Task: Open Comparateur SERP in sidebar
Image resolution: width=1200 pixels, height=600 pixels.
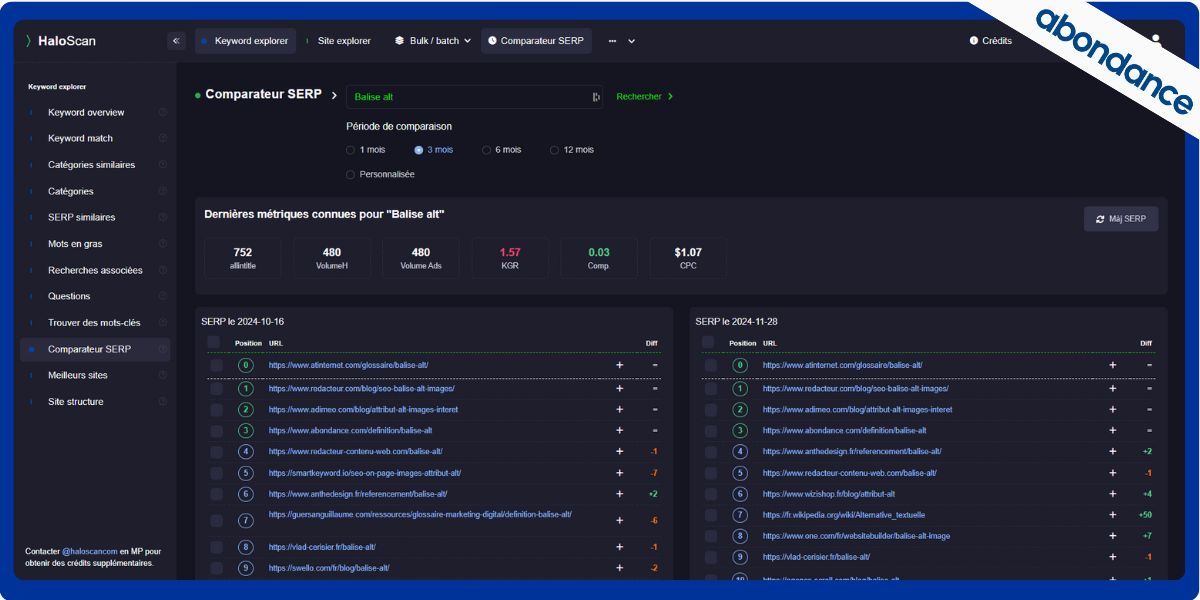Action: click(x=95, y=349)
